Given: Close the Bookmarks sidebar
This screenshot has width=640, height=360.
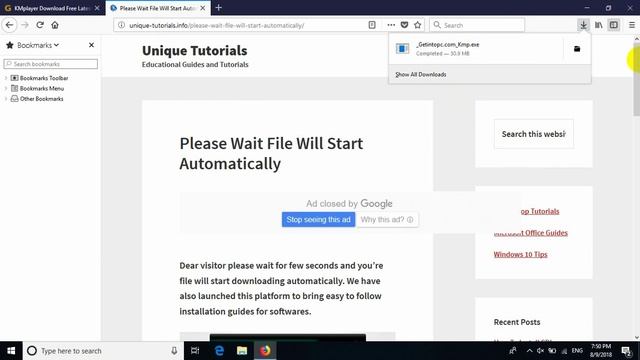Looking at the screenshot, I should [91, 45].
